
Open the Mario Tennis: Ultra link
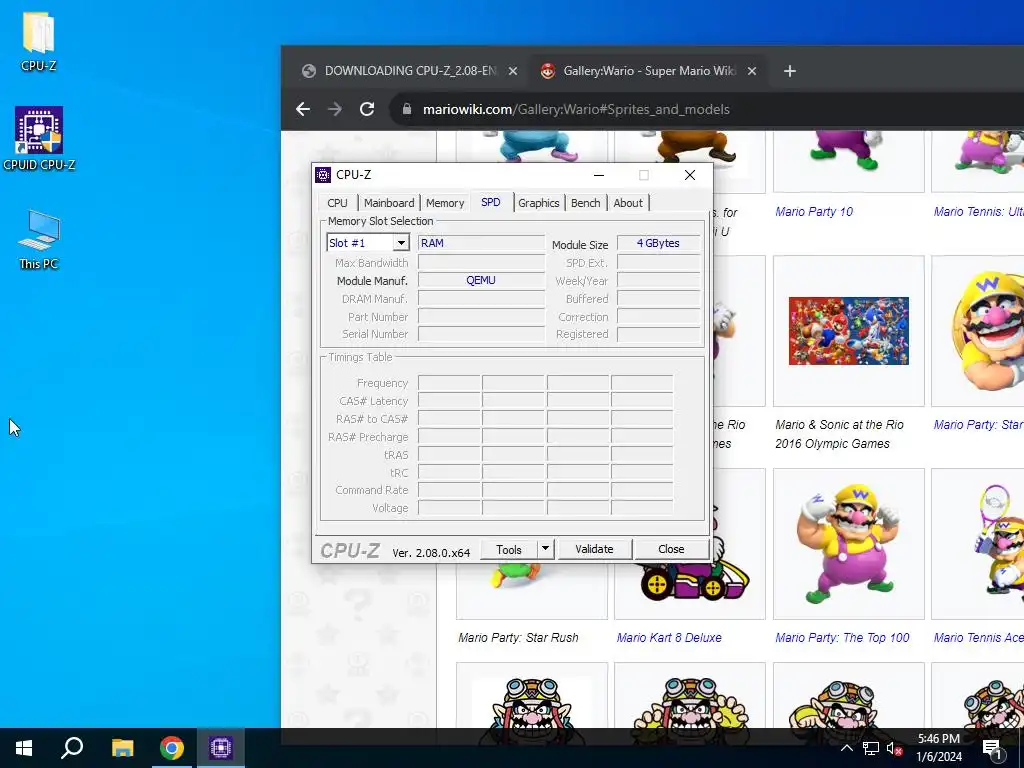click(978, 212)
